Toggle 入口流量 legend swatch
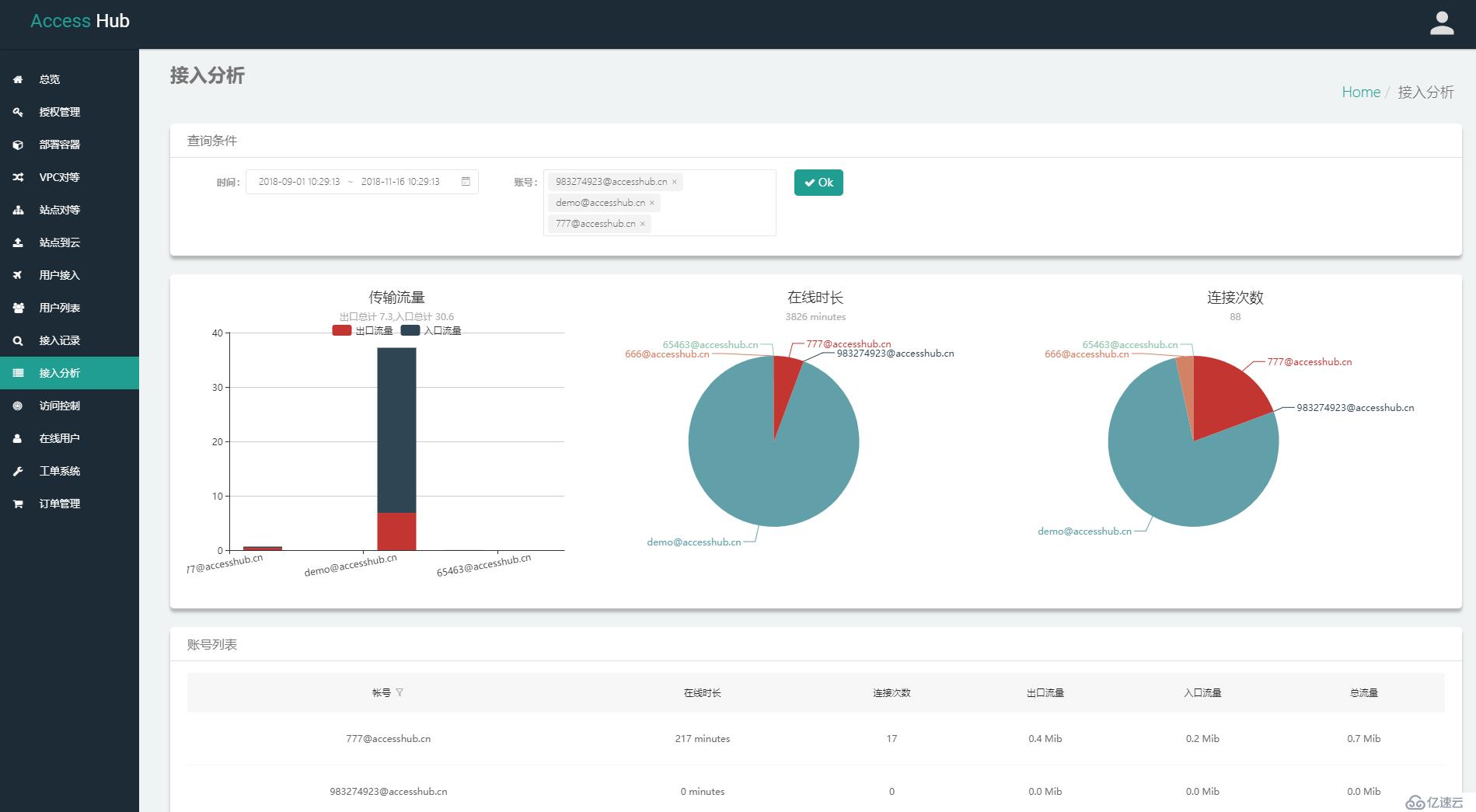The height and width of the screenshot is (812, 1476). (x=410, y=330)
